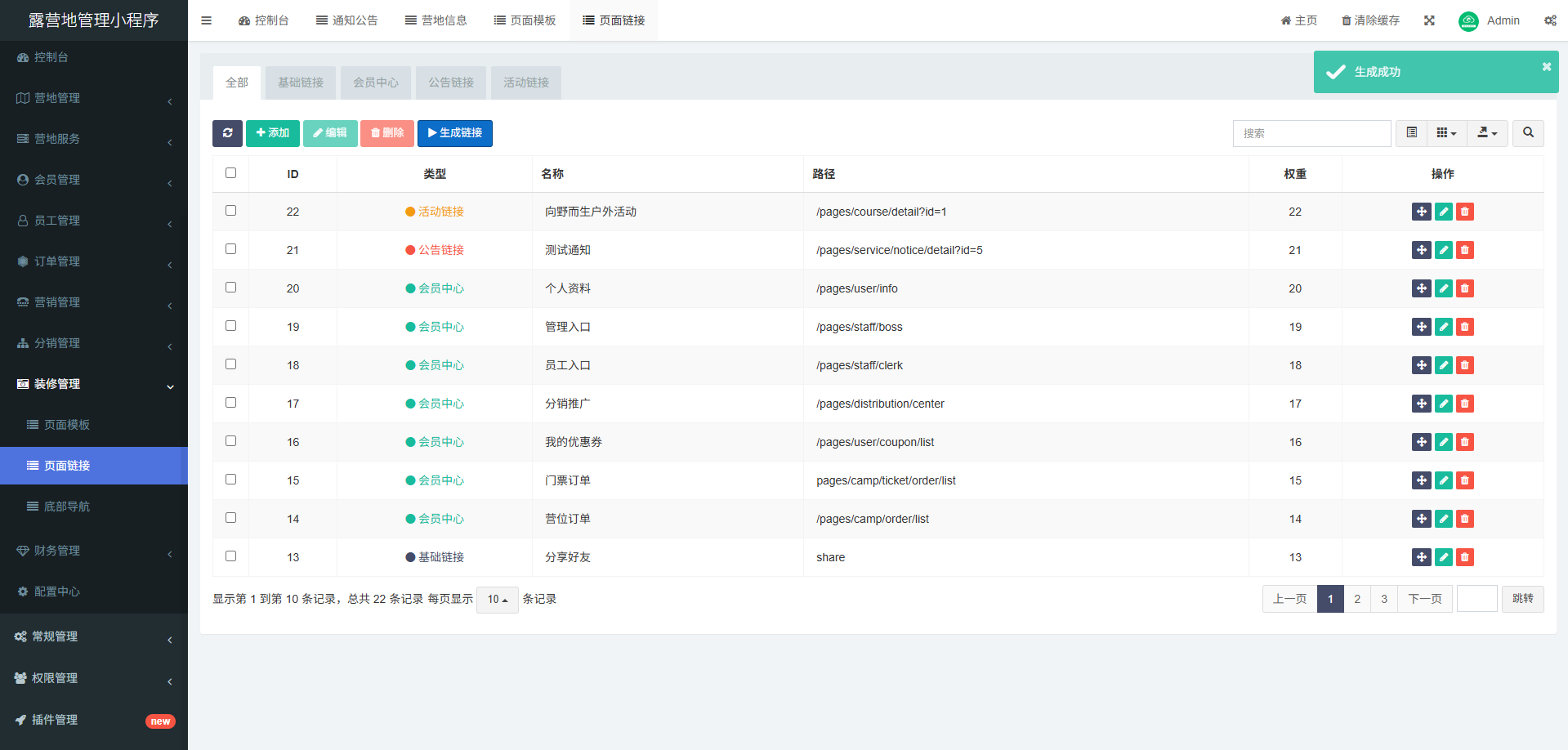Check the select-all header checkbox
Screen dimensions: 1568x750
pos(230,172)
